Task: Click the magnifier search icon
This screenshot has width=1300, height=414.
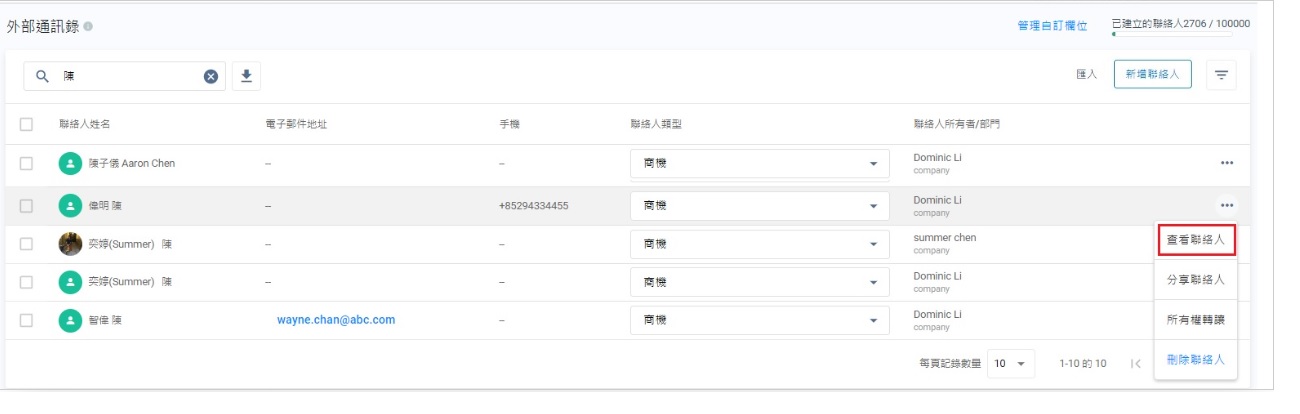Action: coord(43,76)
